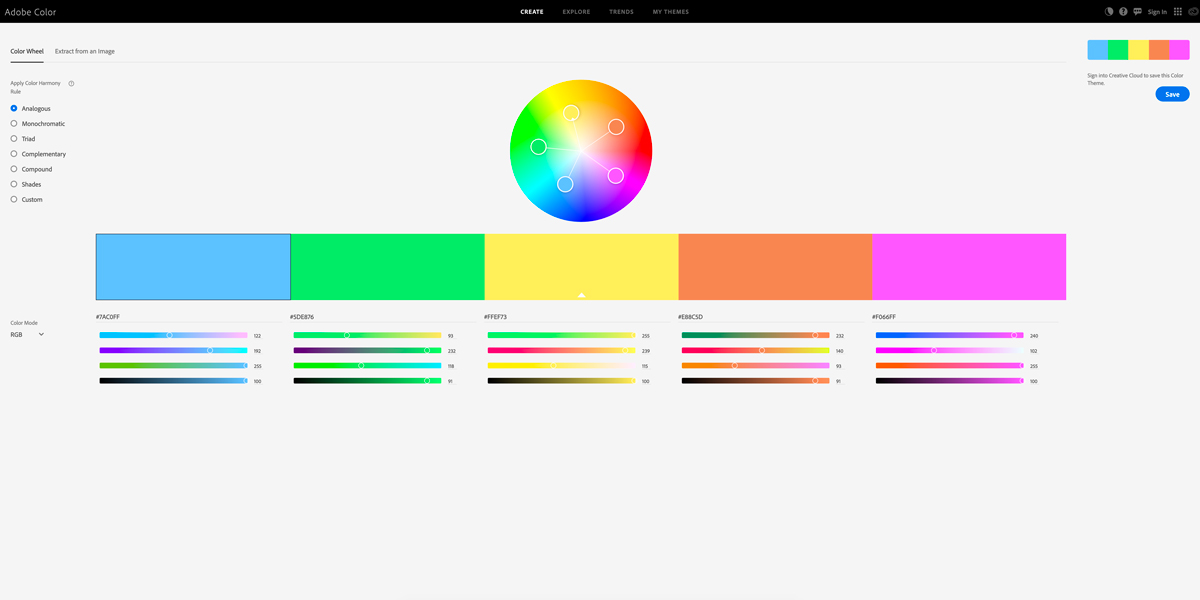This screenshot has width=1200, height=600.
Task: Go to the TRENDS section
Action: click(x=621, y=11)
